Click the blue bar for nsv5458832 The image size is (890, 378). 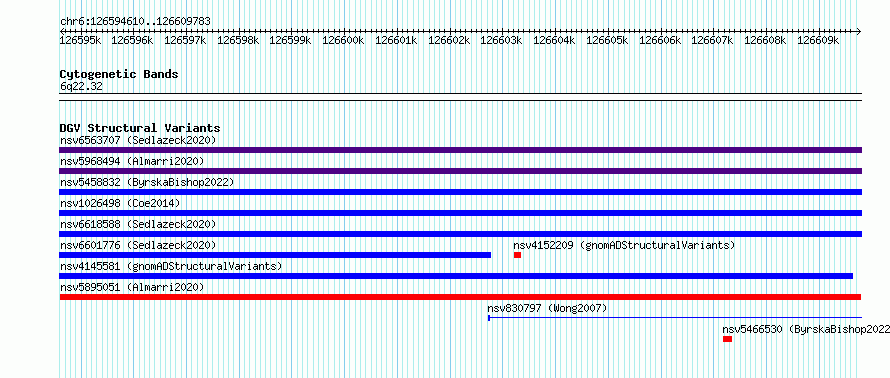[460, 192]
